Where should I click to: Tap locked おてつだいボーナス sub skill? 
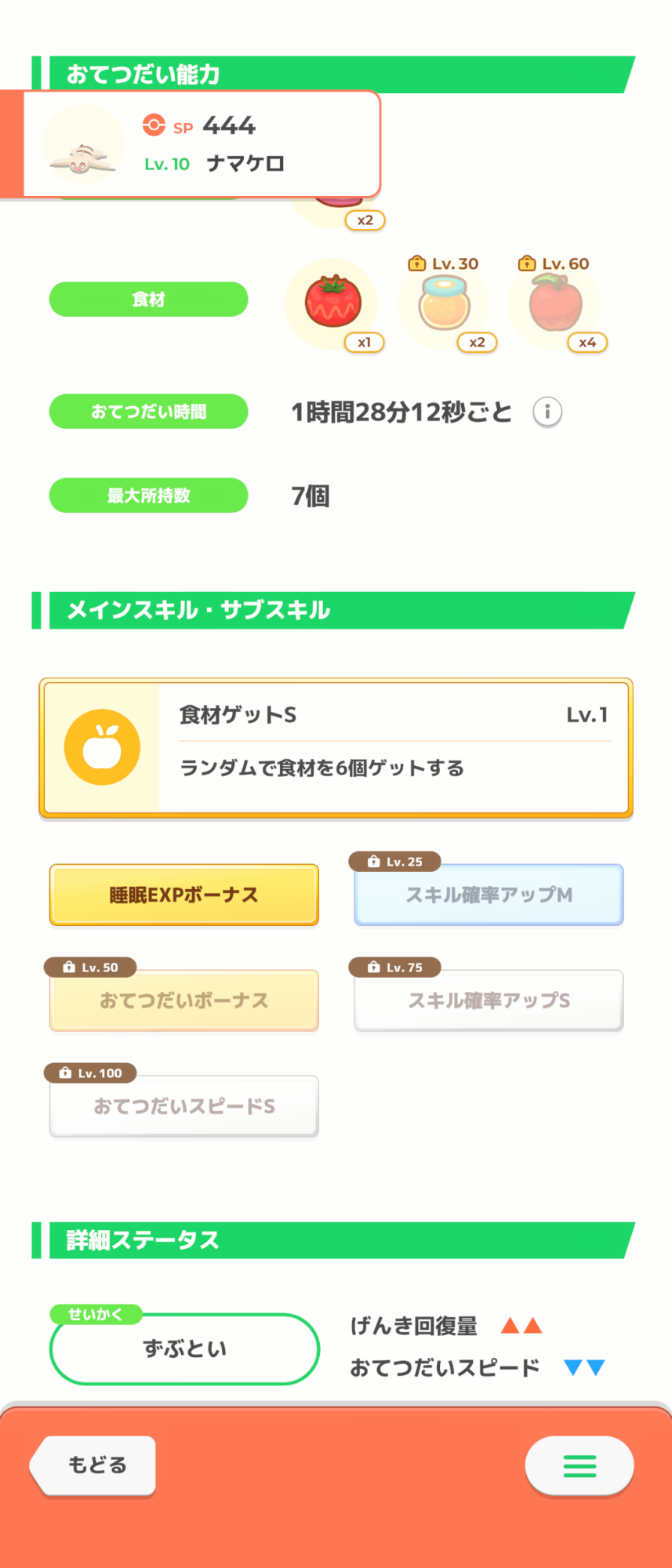pos(184,1000)
